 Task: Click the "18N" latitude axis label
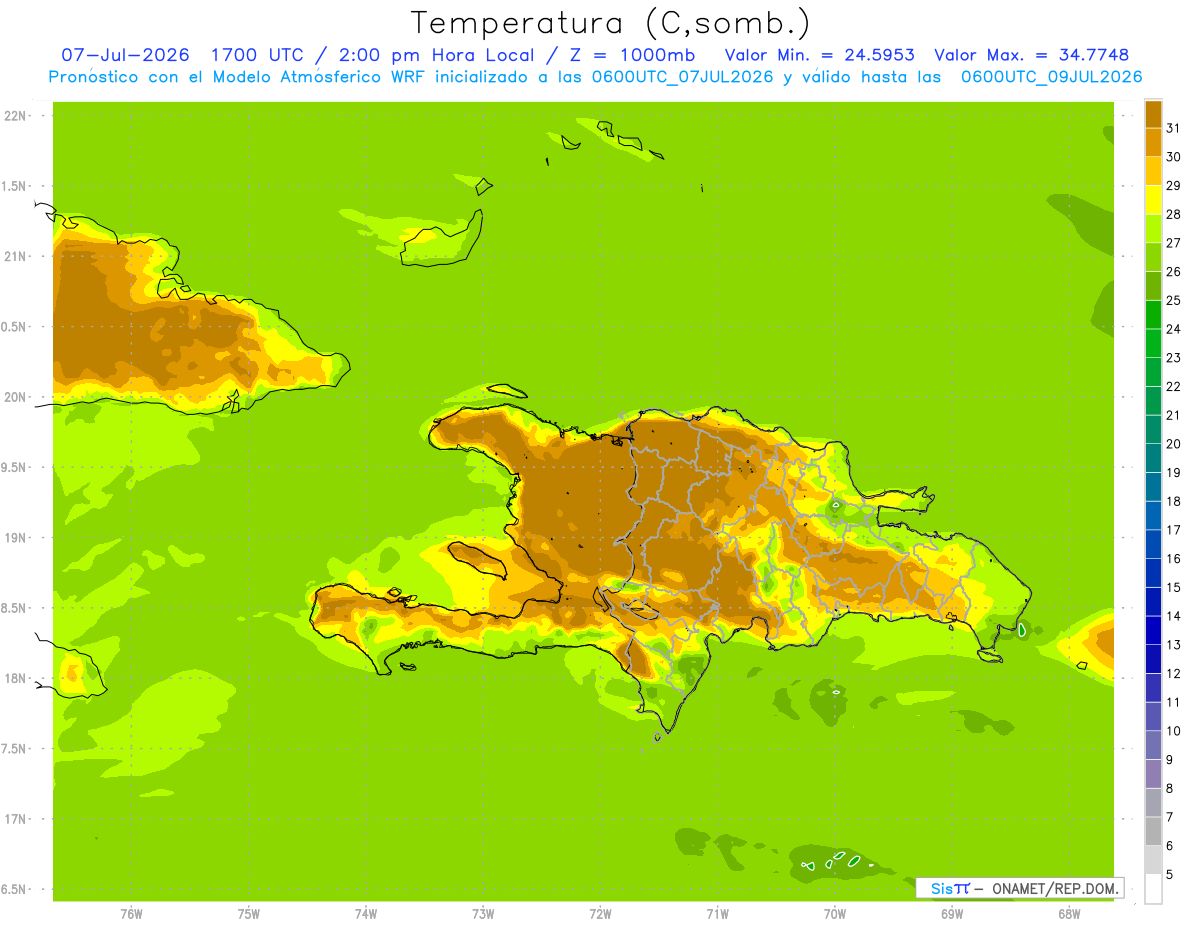tap(15, 679)
